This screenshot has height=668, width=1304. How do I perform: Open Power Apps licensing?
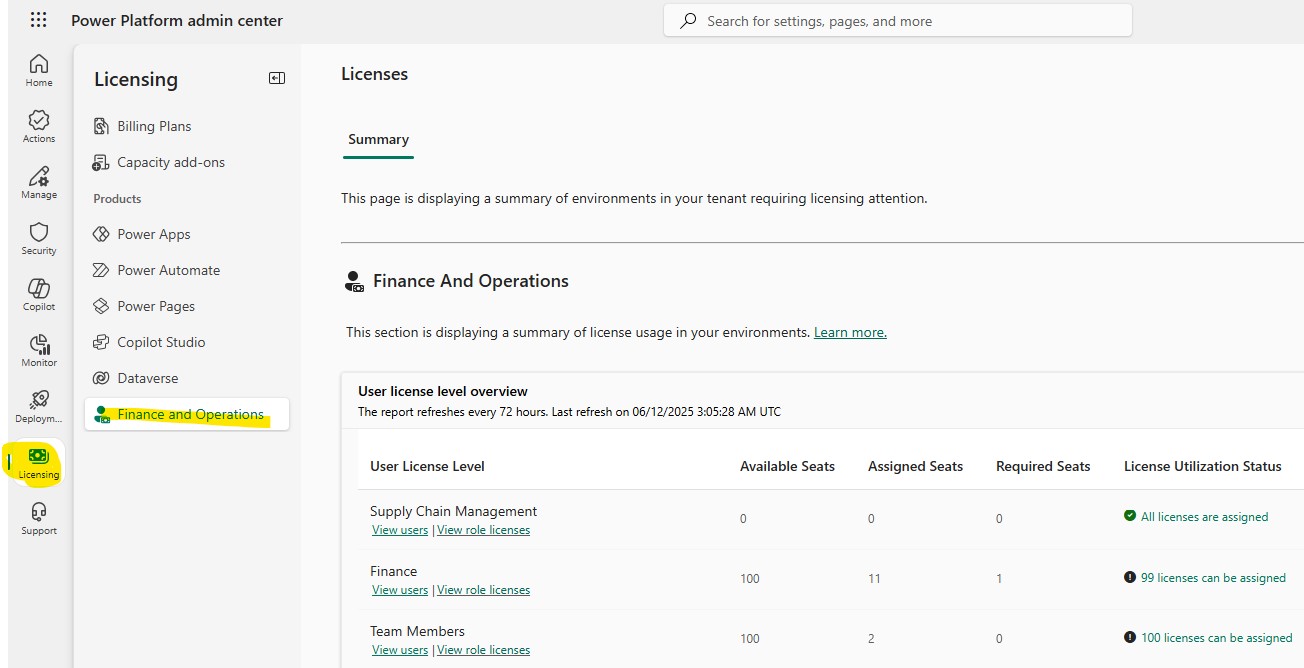click(x=154, y=234)
